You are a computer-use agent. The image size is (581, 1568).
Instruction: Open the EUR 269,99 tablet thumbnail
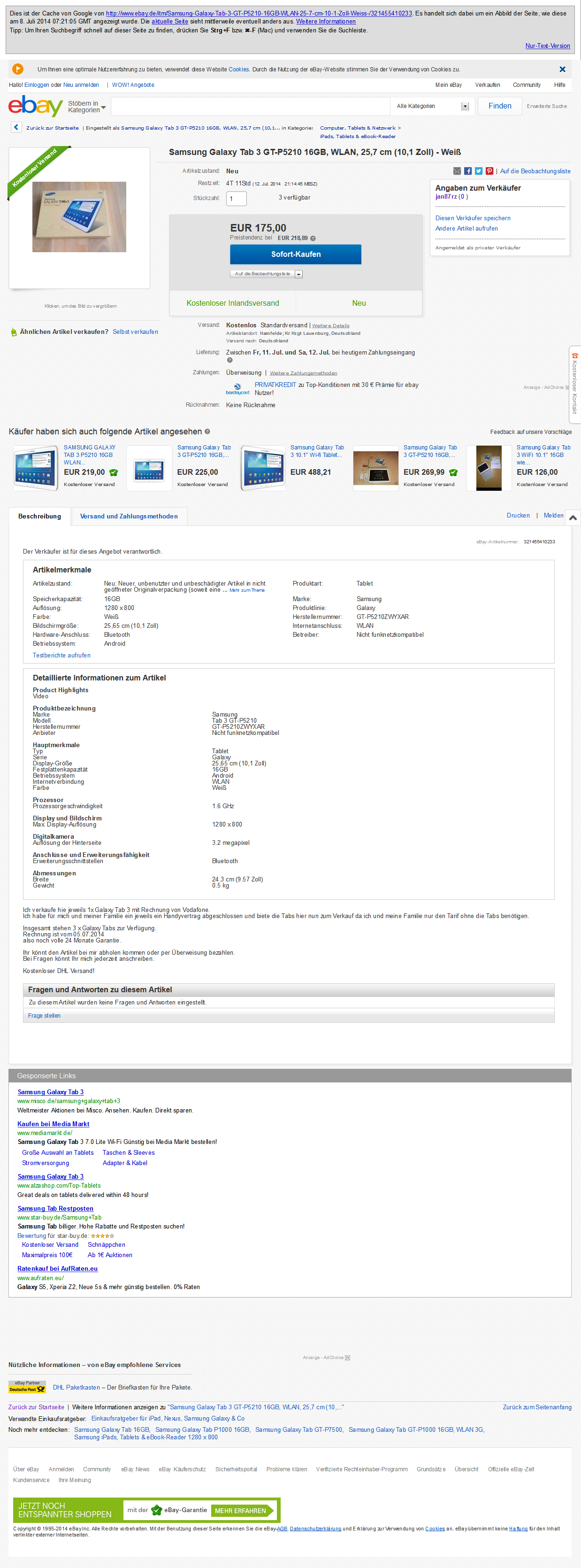[x=376, y=467]
